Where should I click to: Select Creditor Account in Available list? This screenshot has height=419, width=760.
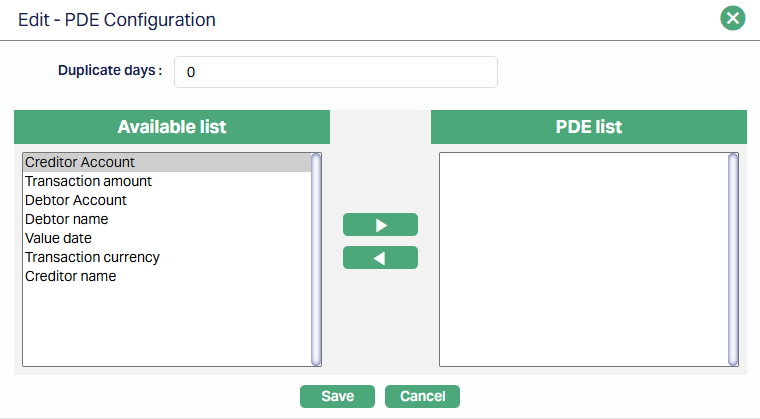(80, 162)
